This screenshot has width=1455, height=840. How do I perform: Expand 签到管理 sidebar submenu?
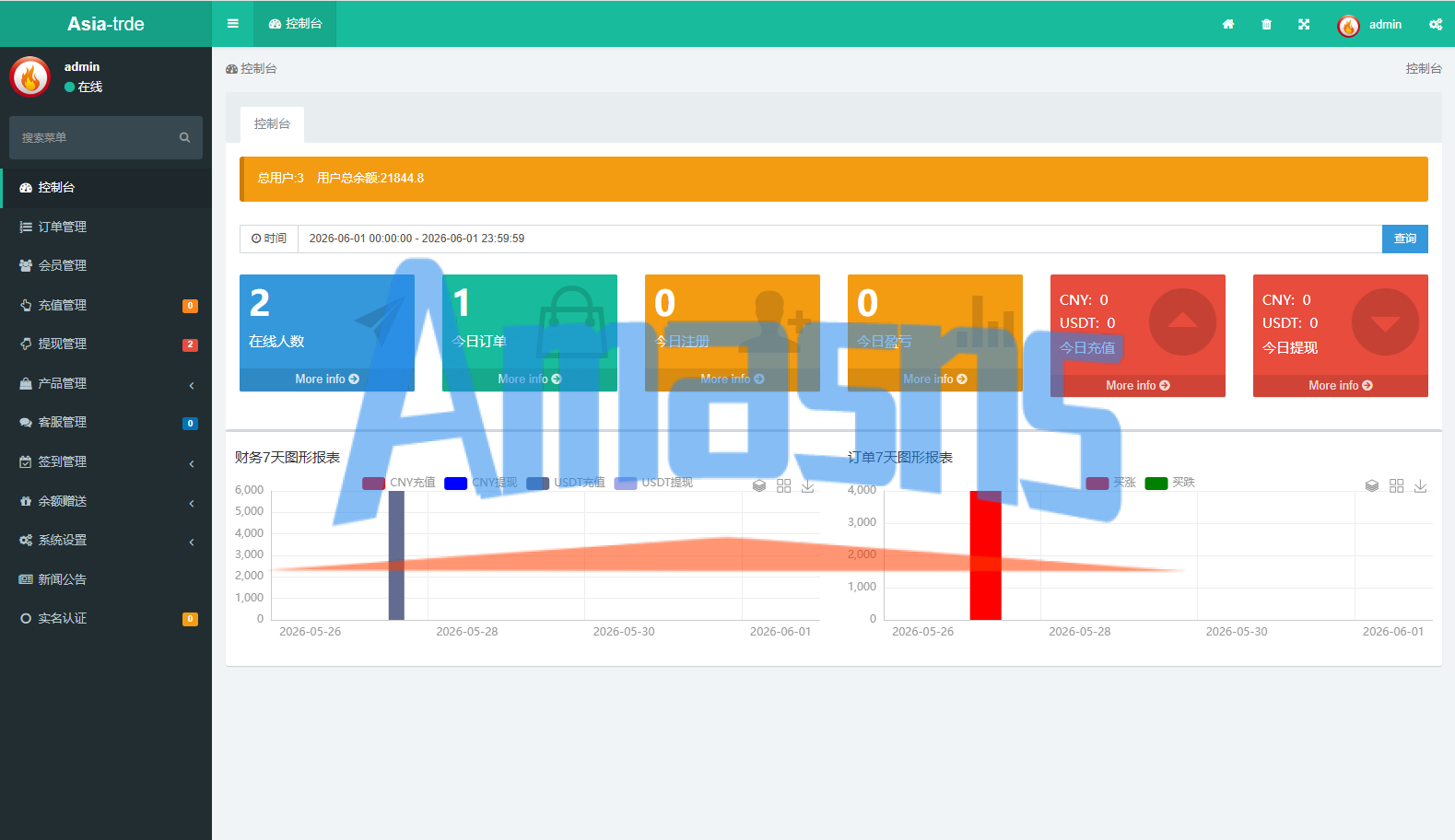click(x=106, y=461)
